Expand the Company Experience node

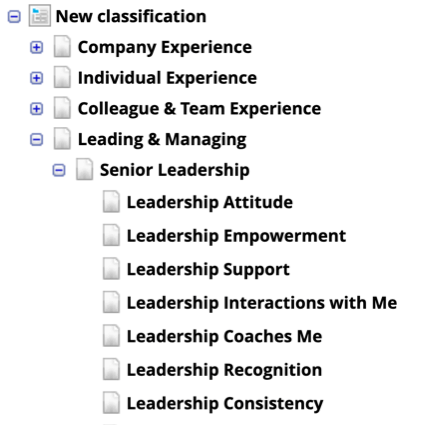(36, 47)
